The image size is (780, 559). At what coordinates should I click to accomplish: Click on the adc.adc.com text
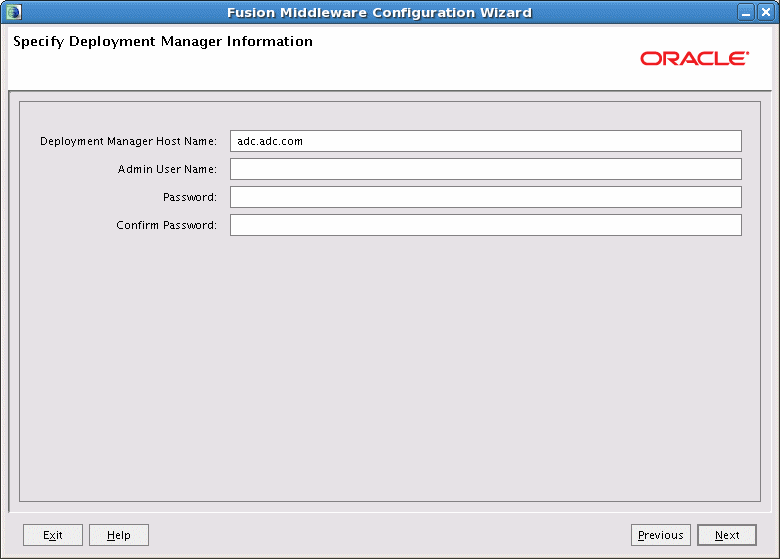coord(270,141)
